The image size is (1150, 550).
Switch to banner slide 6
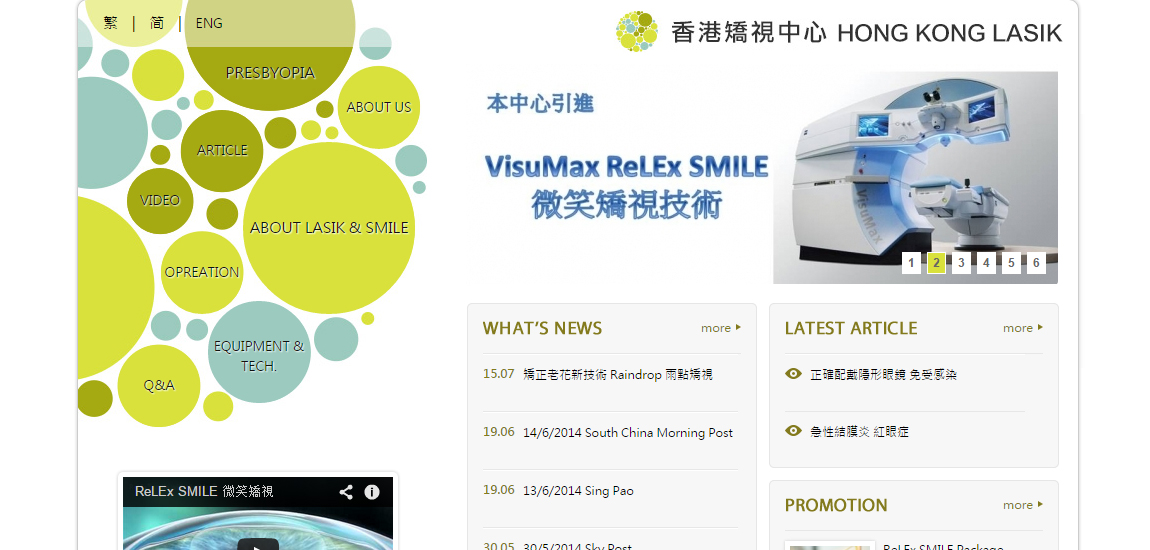click(x=1036, y=263)
